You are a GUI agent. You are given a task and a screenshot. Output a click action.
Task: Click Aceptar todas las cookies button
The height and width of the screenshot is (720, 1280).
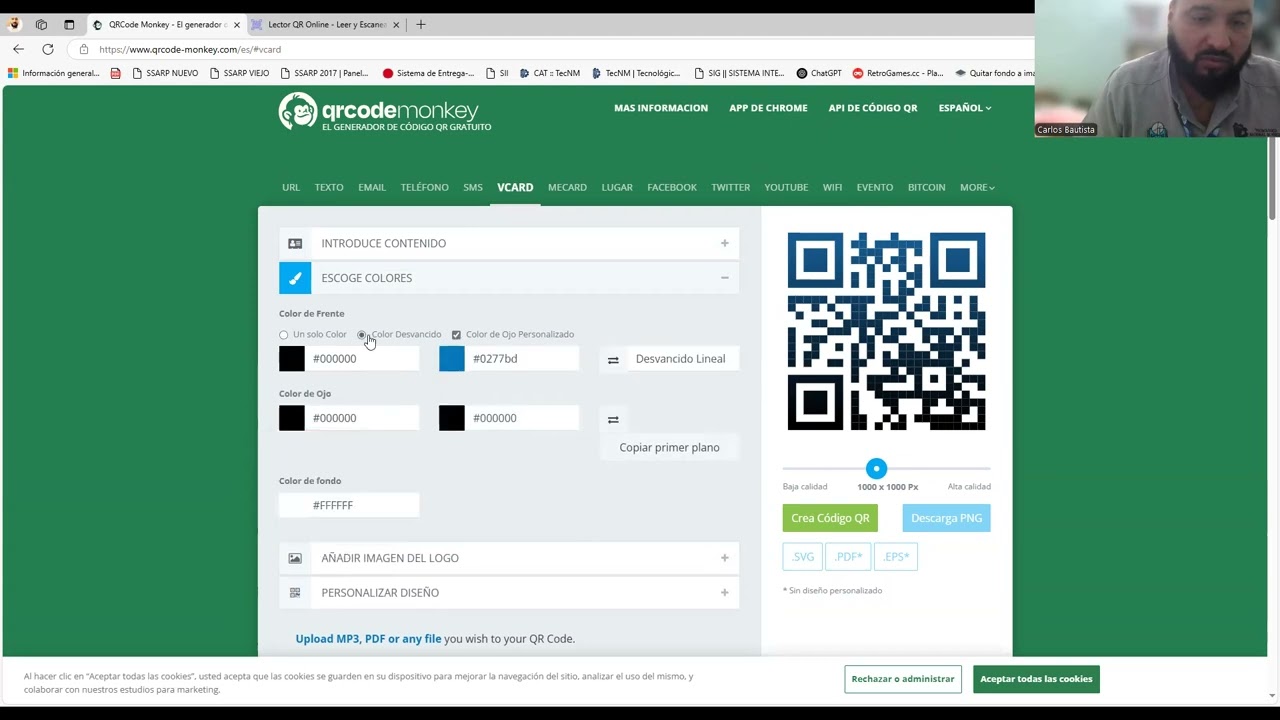tap(1036, 679)
